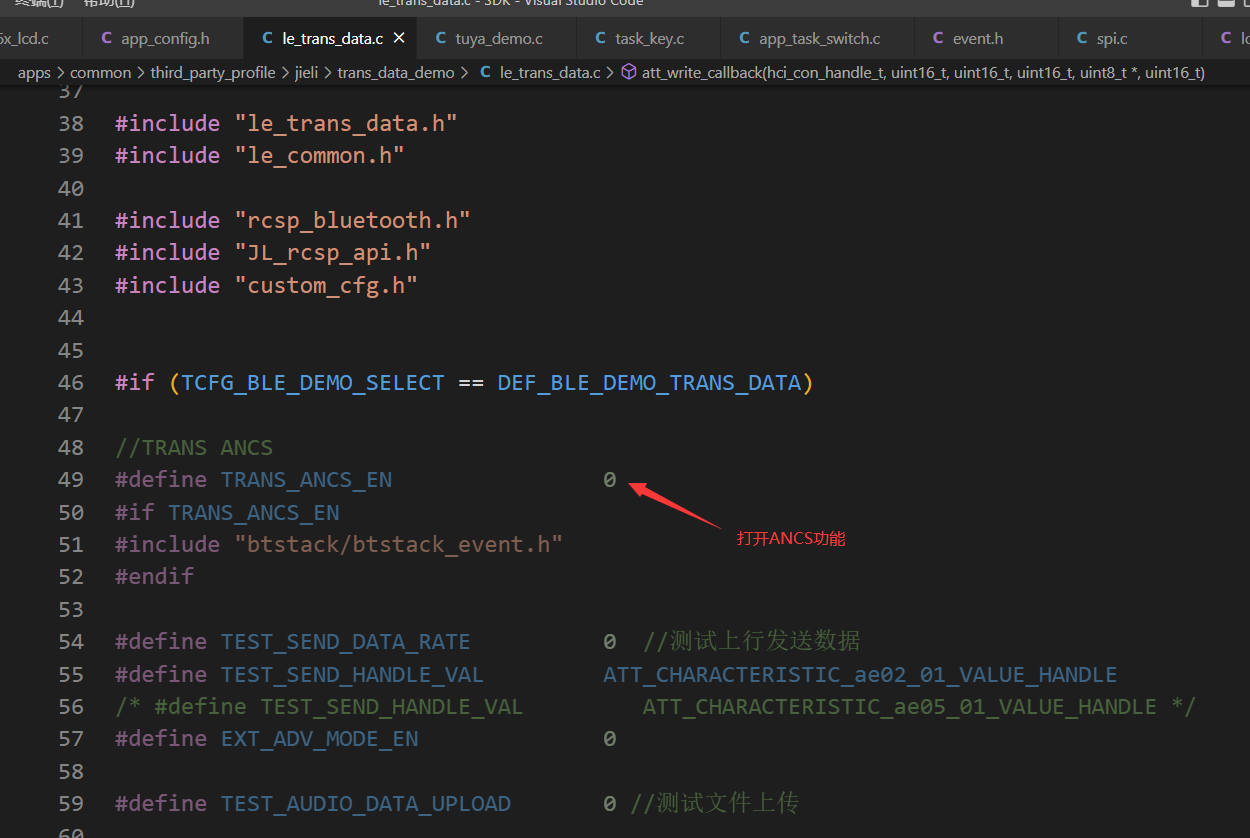Click the "le_trans_data.h" include string

[x=346, y=123]
